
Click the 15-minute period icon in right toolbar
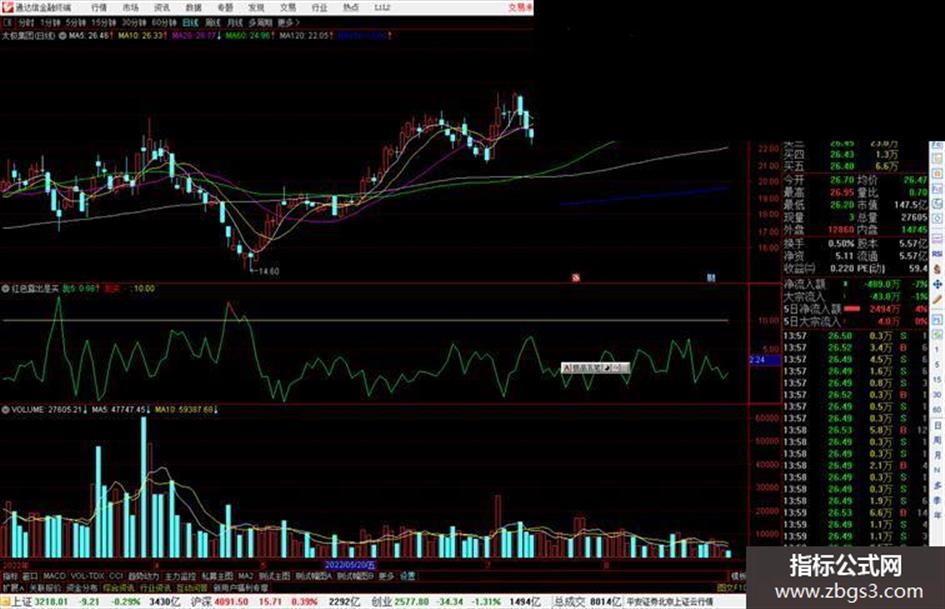[x=937, y=380]
